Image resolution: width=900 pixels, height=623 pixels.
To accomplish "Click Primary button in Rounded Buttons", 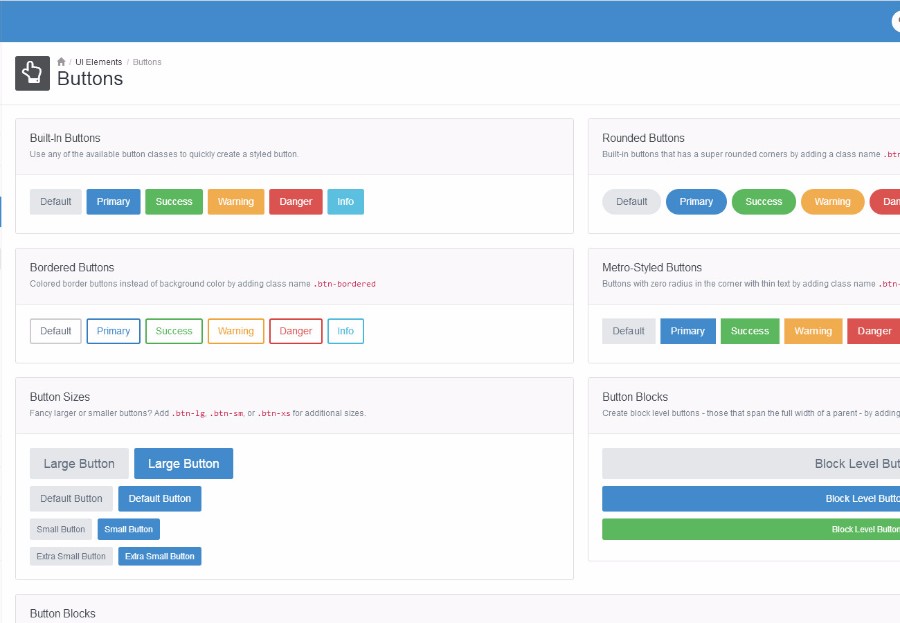I will 696,202.
